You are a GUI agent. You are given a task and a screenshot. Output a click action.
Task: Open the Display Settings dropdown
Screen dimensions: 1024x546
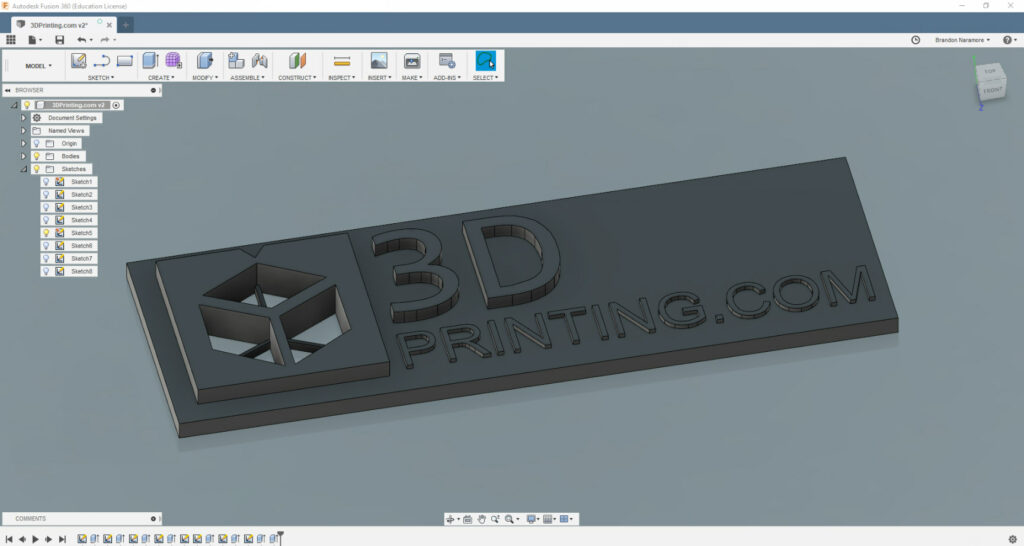pyautogui.click(x=533, y=519)
